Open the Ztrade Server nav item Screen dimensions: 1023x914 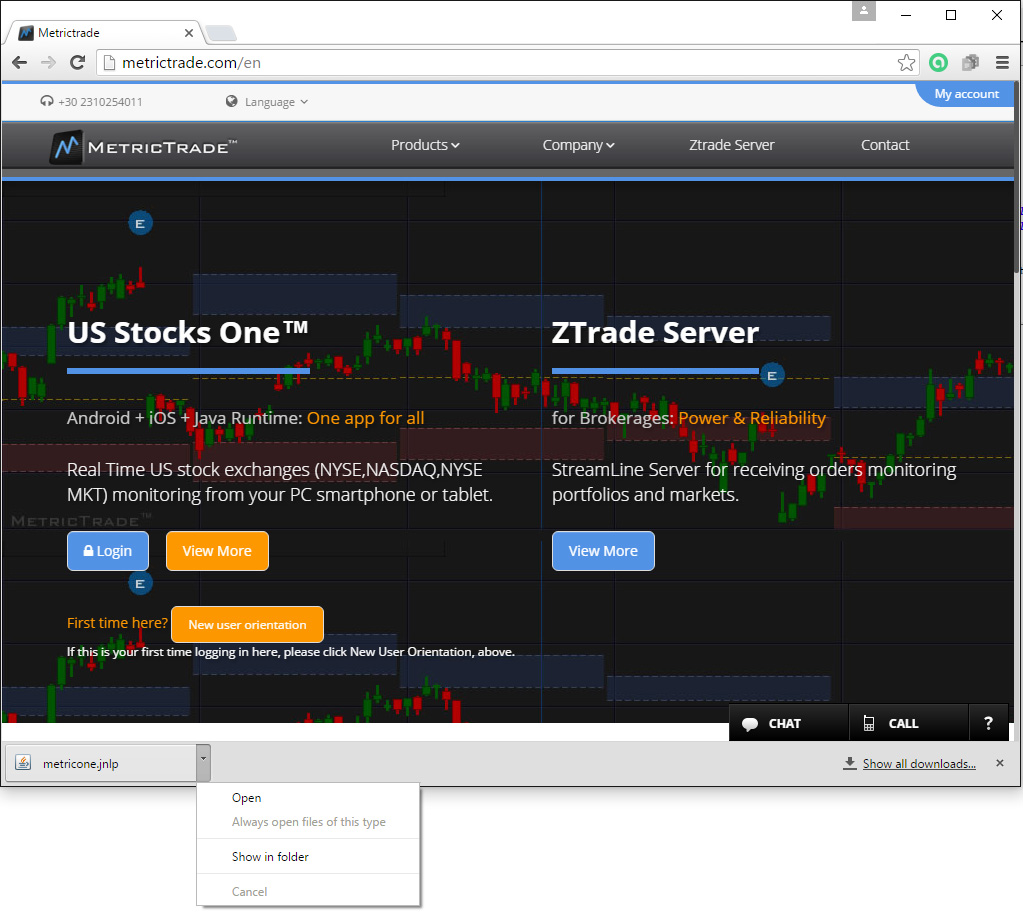731,145
